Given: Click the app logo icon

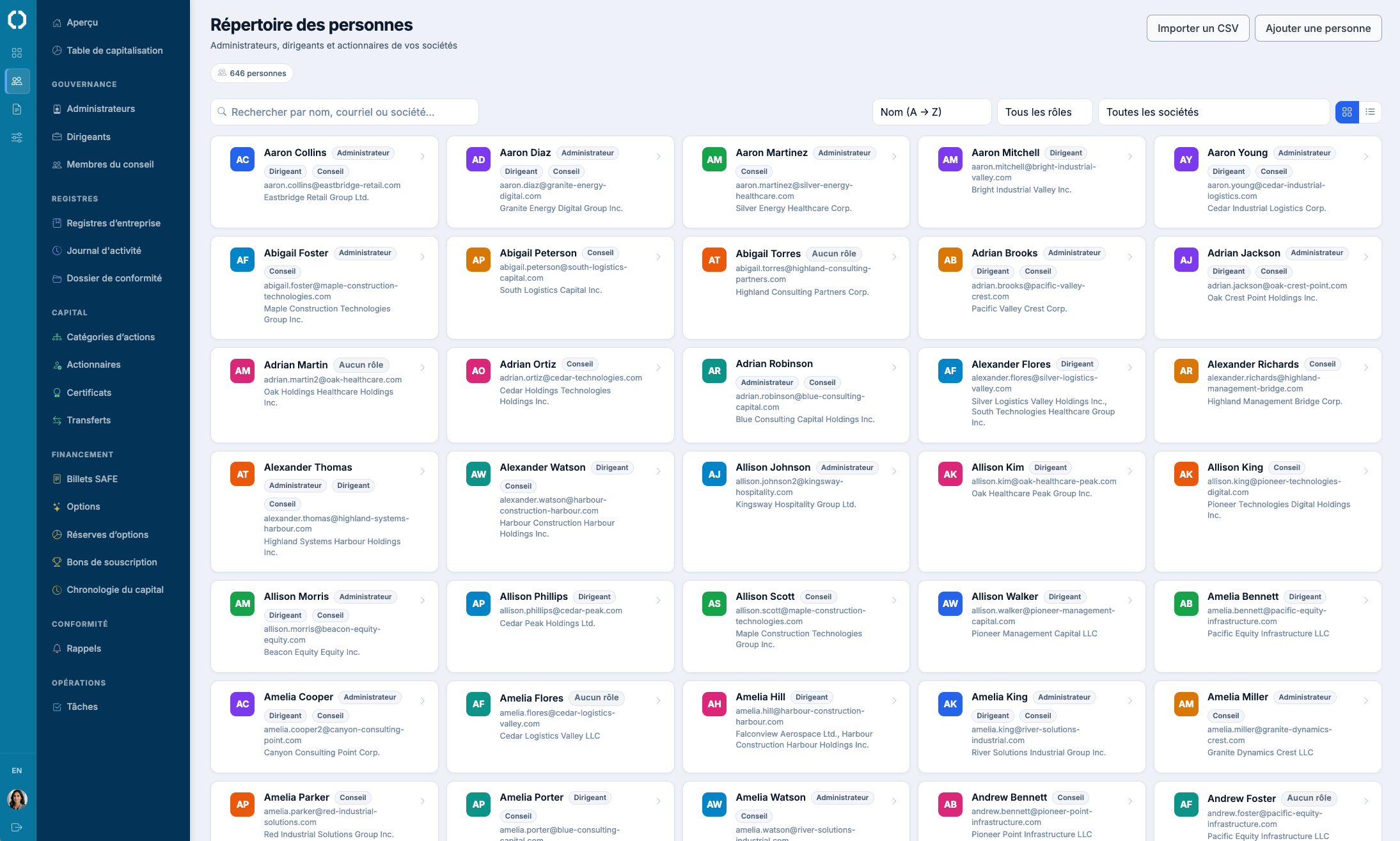Looking at the screenshot, I should [x=17, y=20].
